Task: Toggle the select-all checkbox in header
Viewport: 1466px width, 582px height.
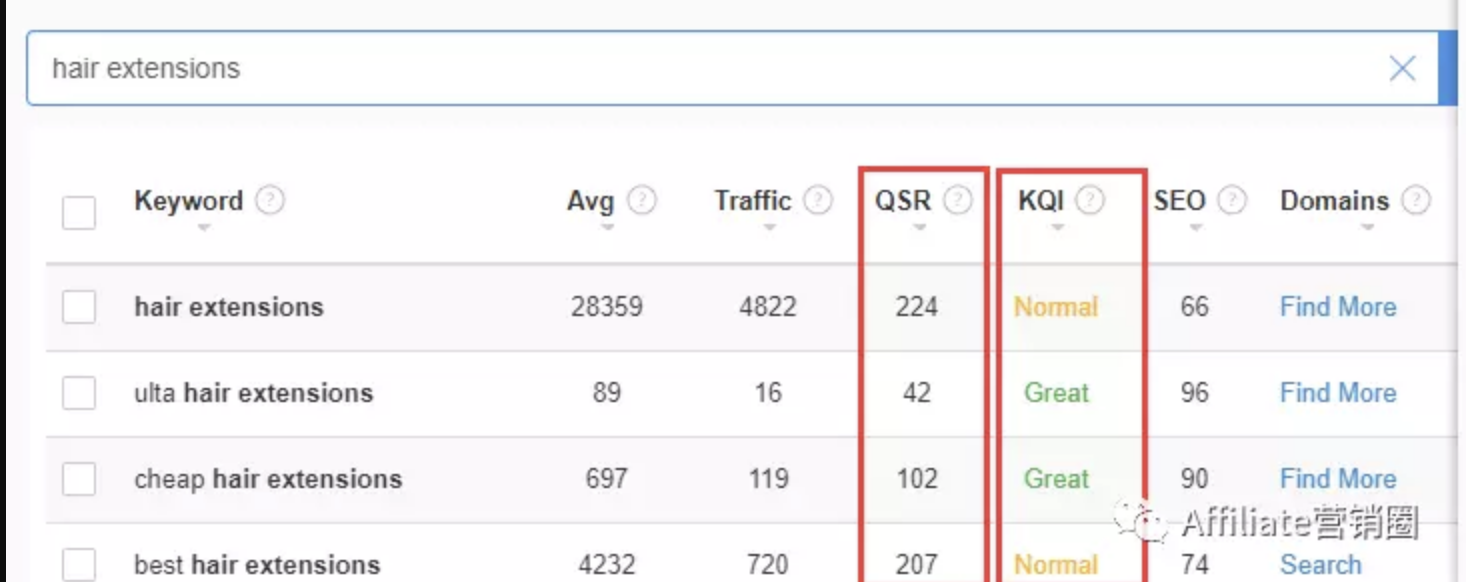Action: pyautogui.click(x=79, y=212)
